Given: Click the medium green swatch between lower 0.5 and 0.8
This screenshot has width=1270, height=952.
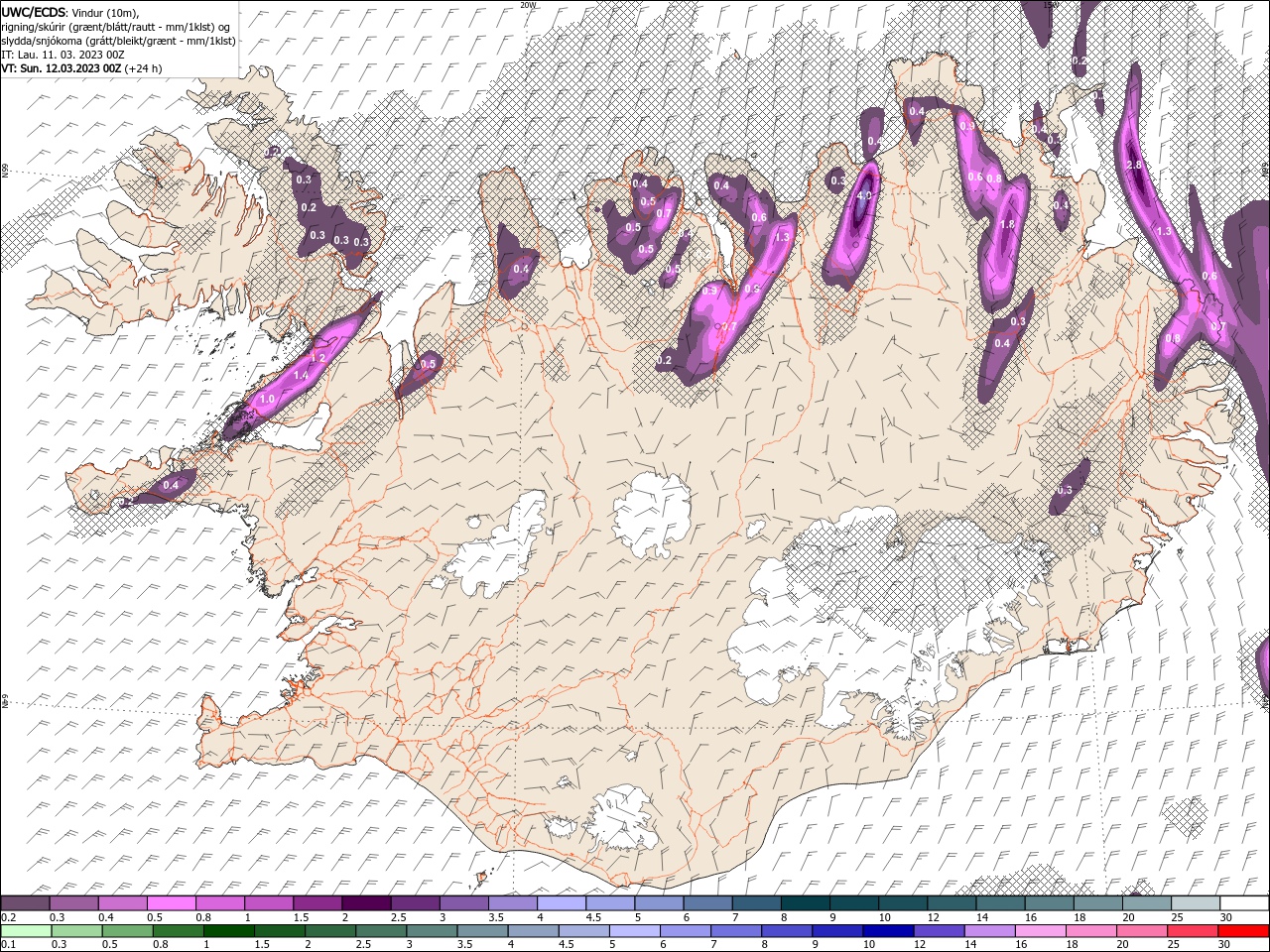Looking at the screenshot, I should 127,931.
